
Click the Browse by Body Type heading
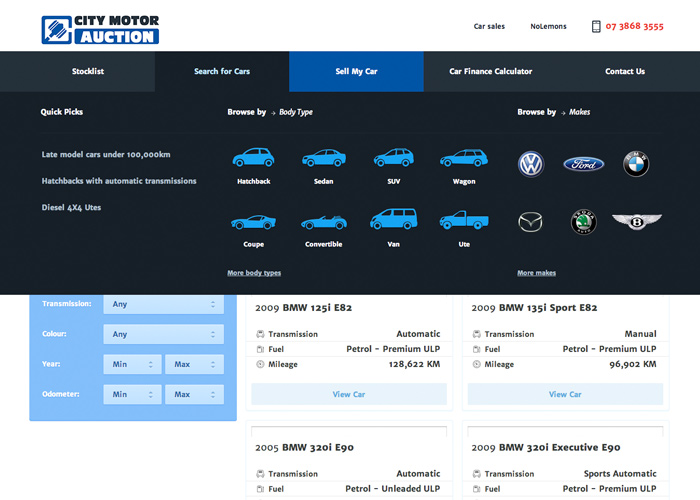[x=270, y=112]
